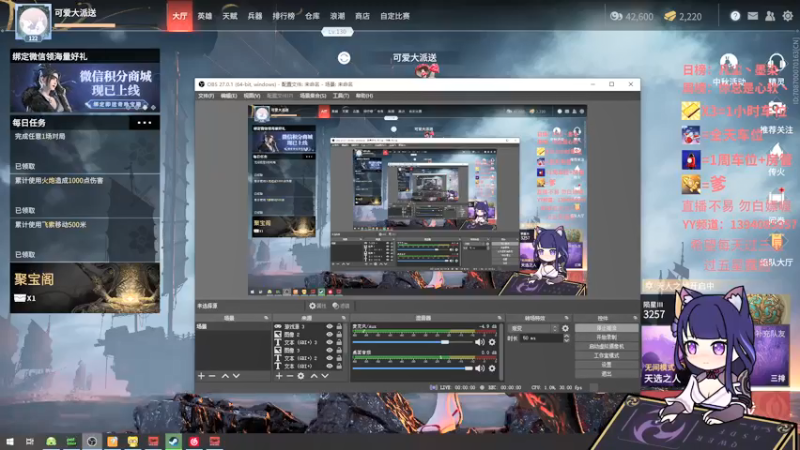Open the Windows Start menu
Image resolution: width=800 pixels, height=450 pixels.
pos(10,441)
